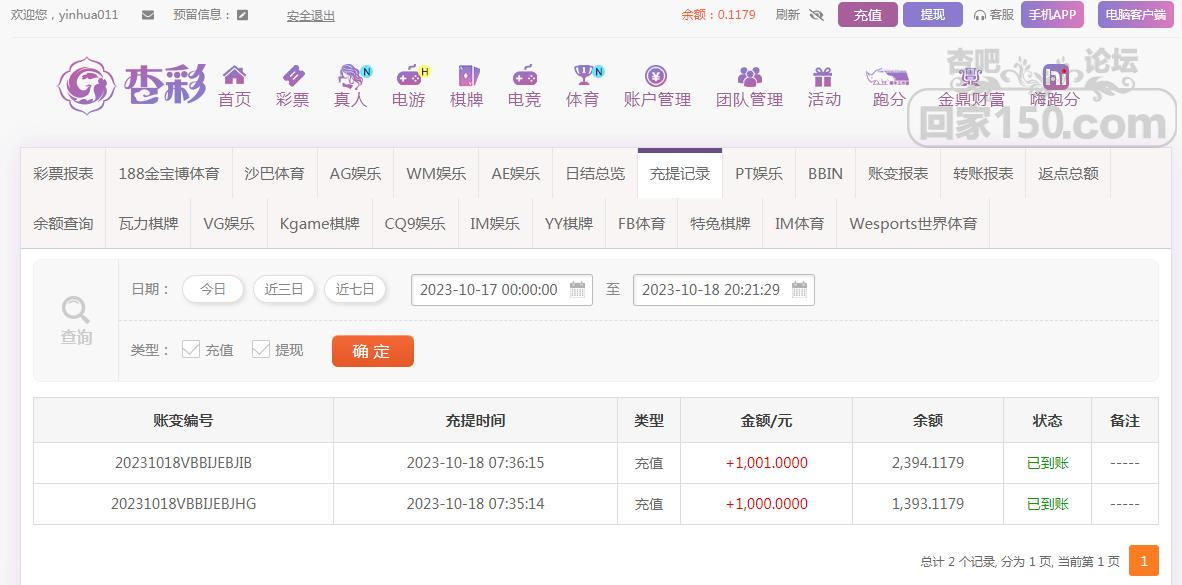Switch to WM娱乐 tab
The height and width of the screenshot is (585, 1182).
[x=436, y=173]
